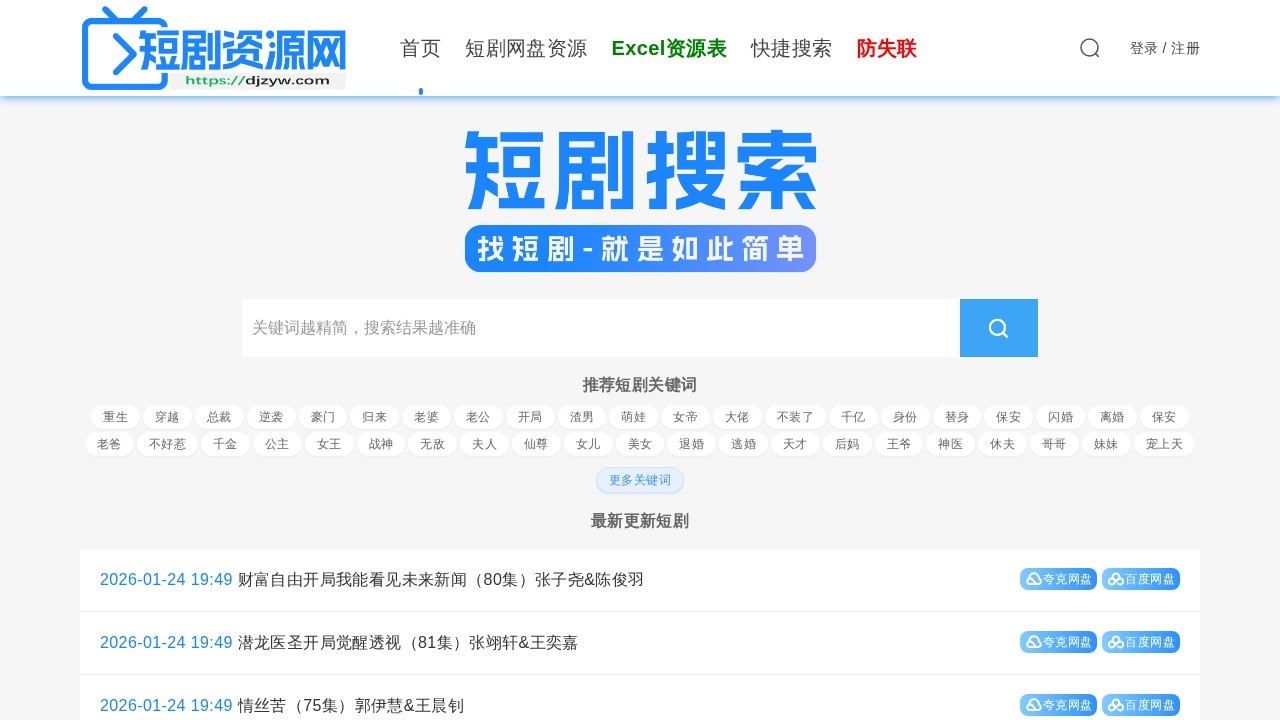Open 夸克网盘 link for 潜龙医圣 drama

tap(1058, 642)
